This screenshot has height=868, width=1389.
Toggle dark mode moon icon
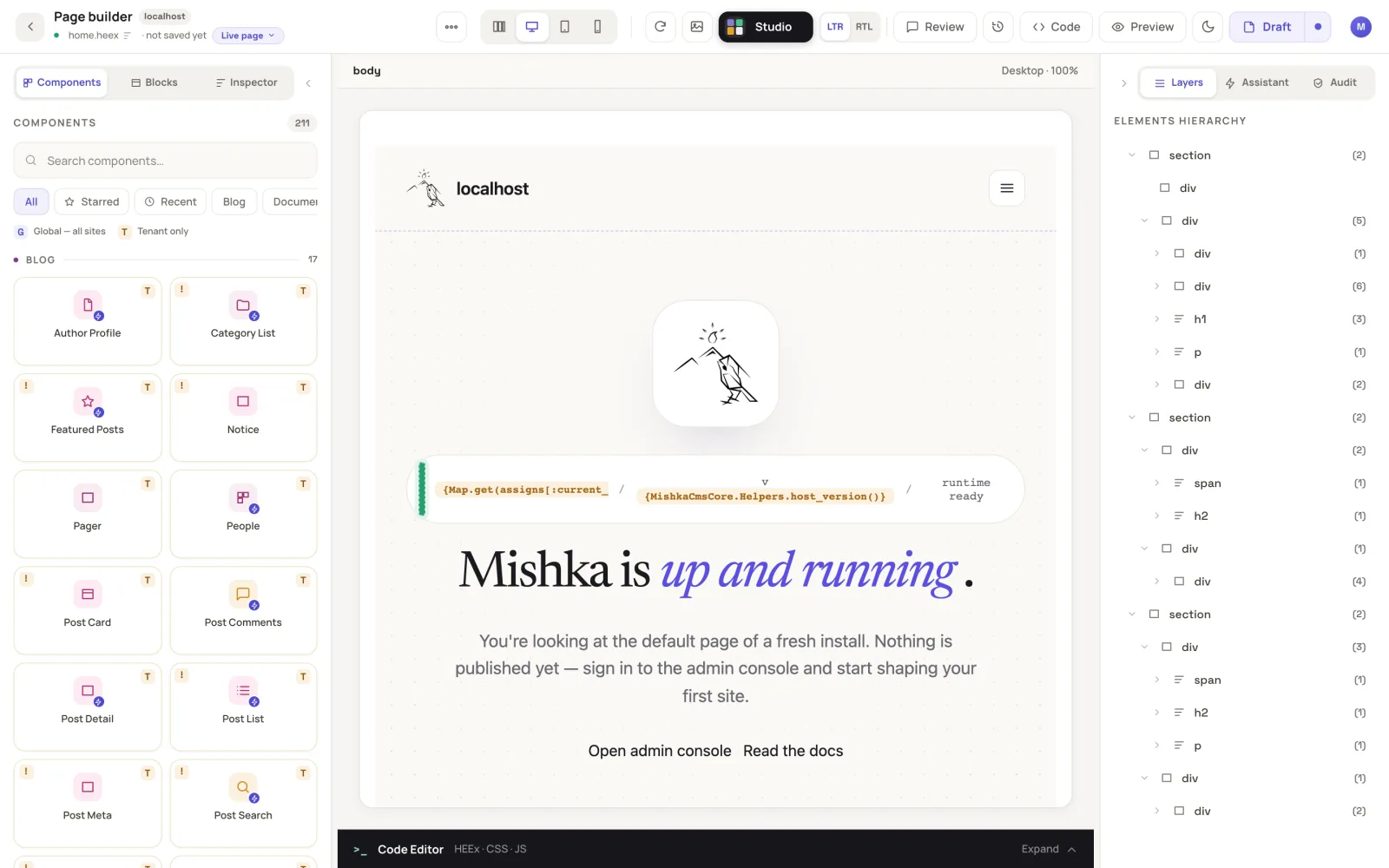1208,27
